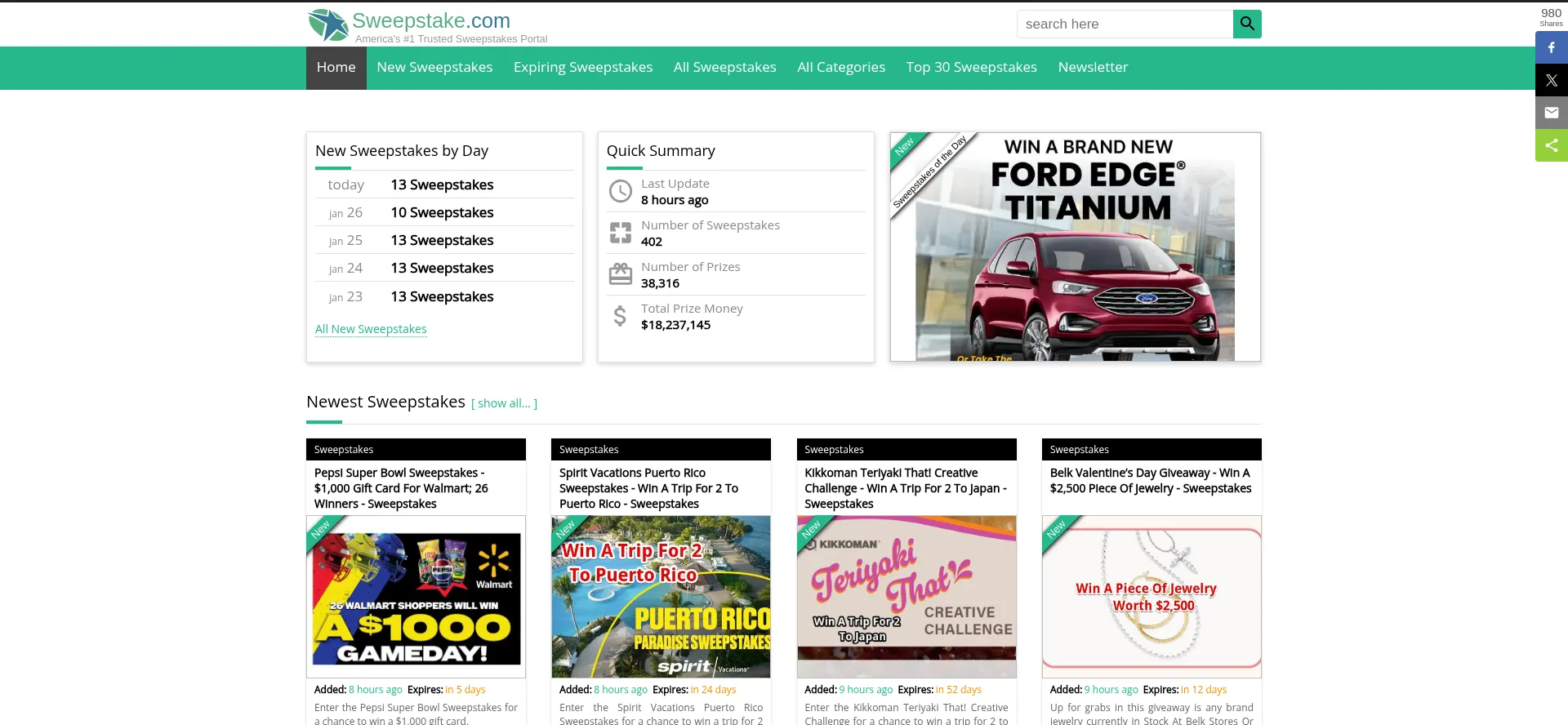Select Jan 25 '13 Sweepstakes' row
This screenshot has height=725, width=1568.
pos(444,240)
